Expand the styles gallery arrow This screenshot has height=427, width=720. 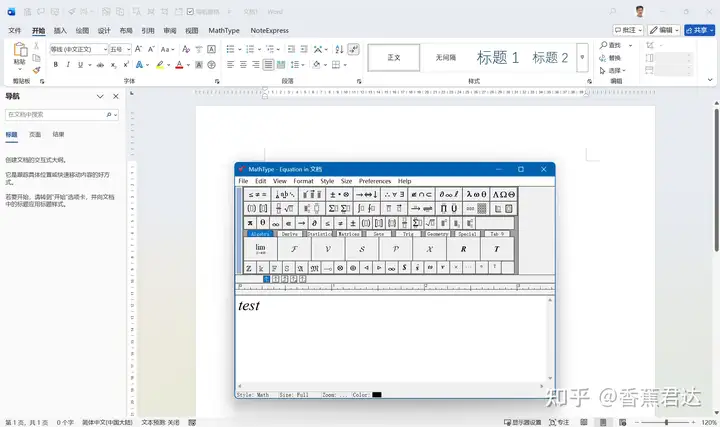tap(582, 57)
